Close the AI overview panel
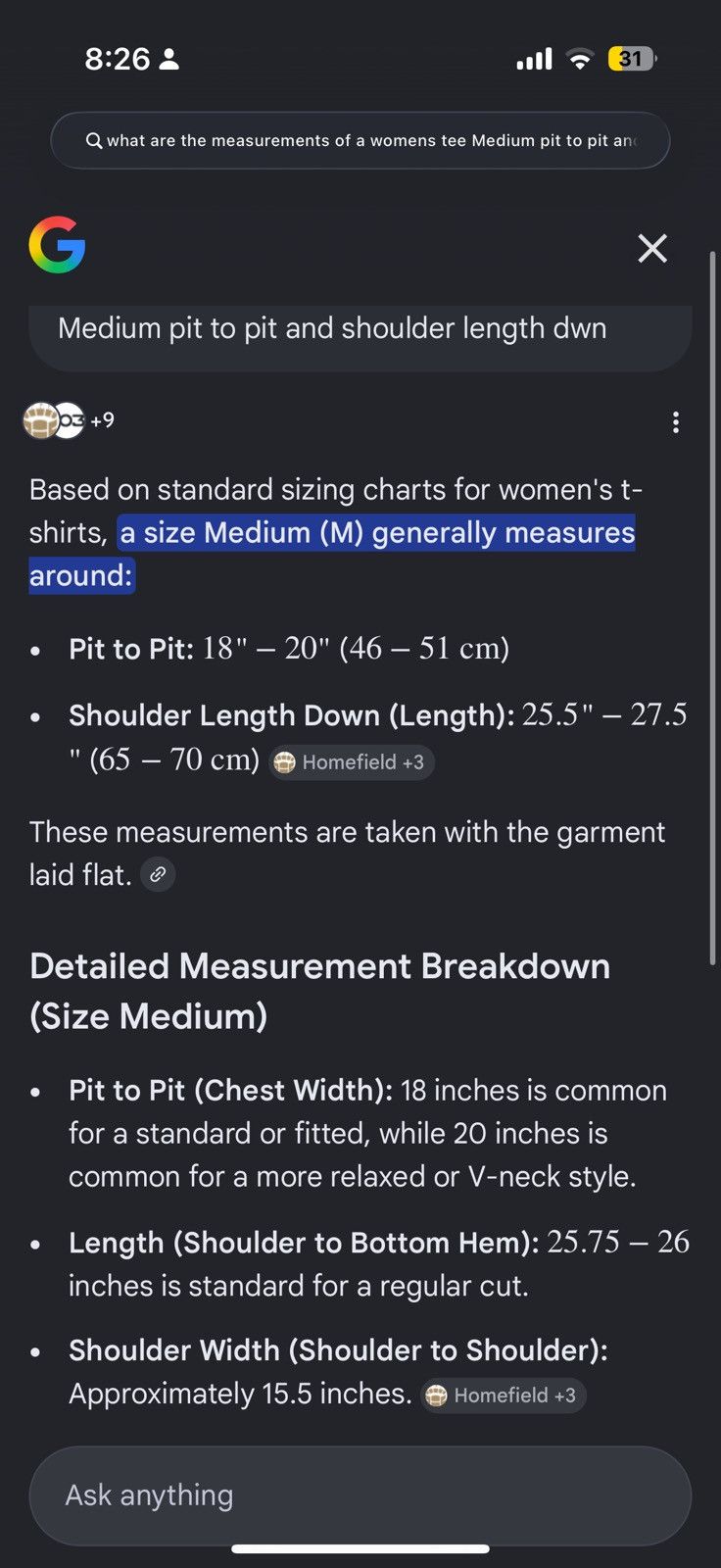The image size is (721, 1568). [x=652, y=248]
